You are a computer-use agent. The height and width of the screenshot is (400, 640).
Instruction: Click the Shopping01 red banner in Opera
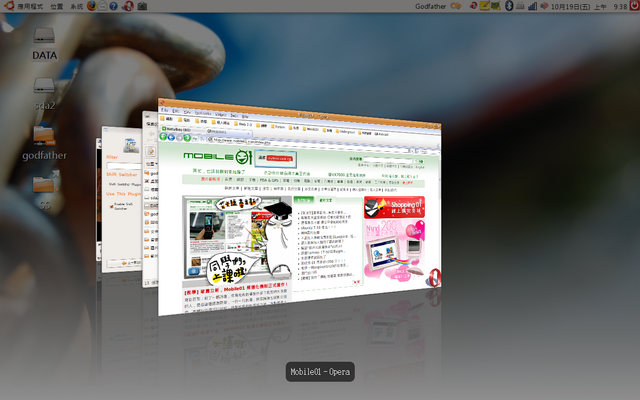pos(394,207)
